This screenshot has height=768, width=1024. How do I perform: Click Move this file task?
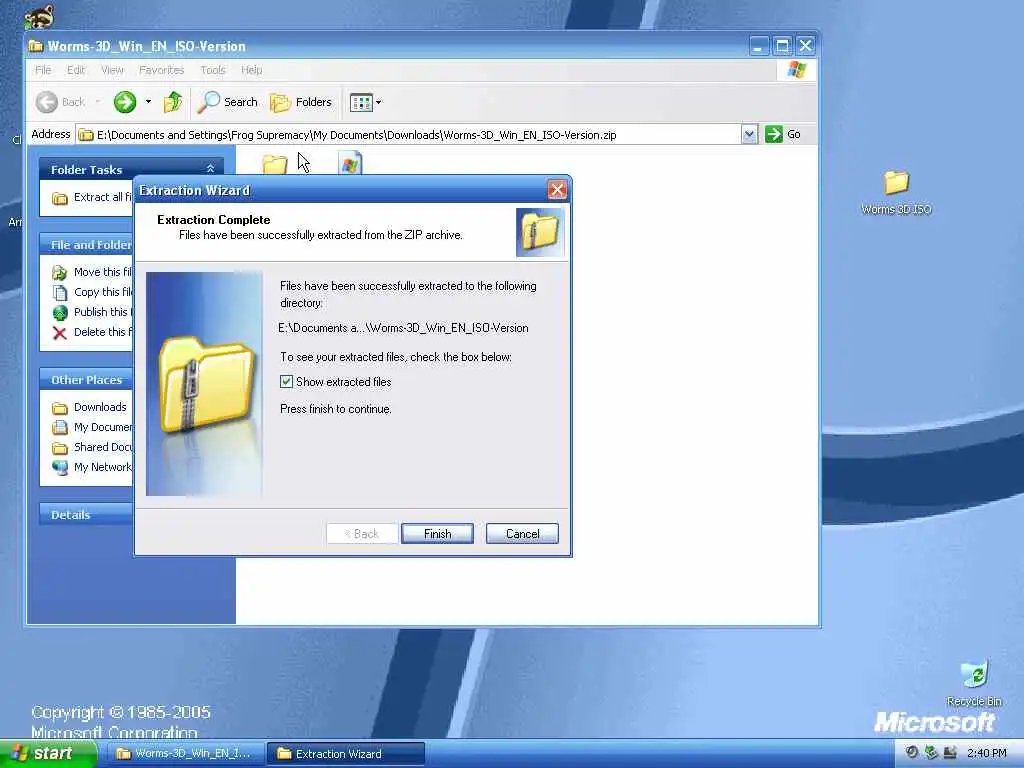pos(103,272)
